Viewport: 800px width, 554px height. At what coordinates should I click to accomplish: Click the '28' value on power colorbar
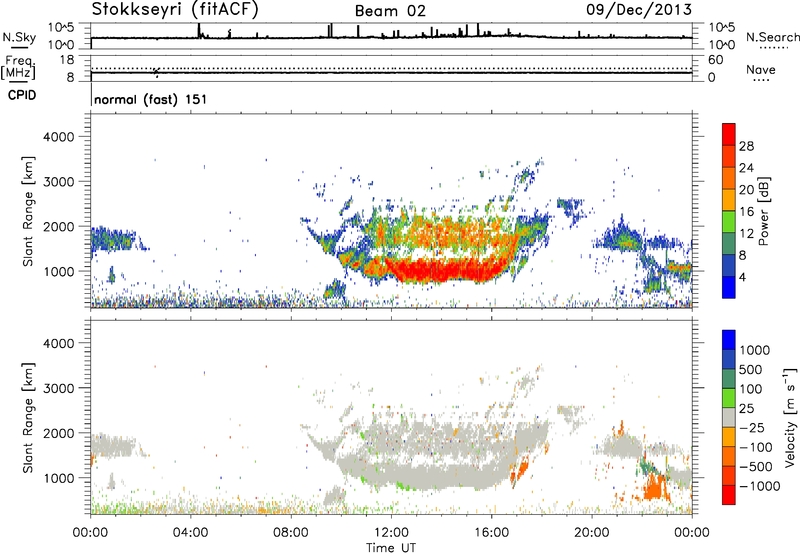pyautogui.click(x=746, y=146)
